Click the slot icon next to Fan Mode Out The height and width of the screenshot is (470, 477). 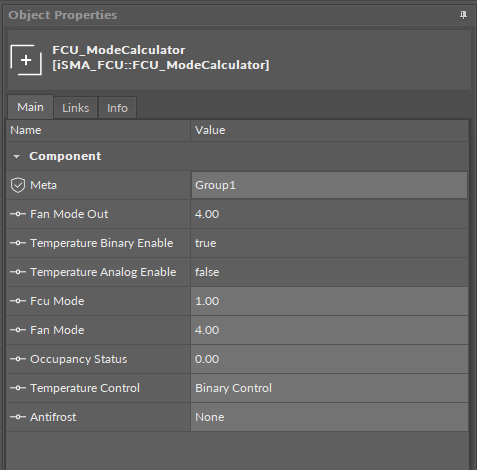[x=18, y=214]
